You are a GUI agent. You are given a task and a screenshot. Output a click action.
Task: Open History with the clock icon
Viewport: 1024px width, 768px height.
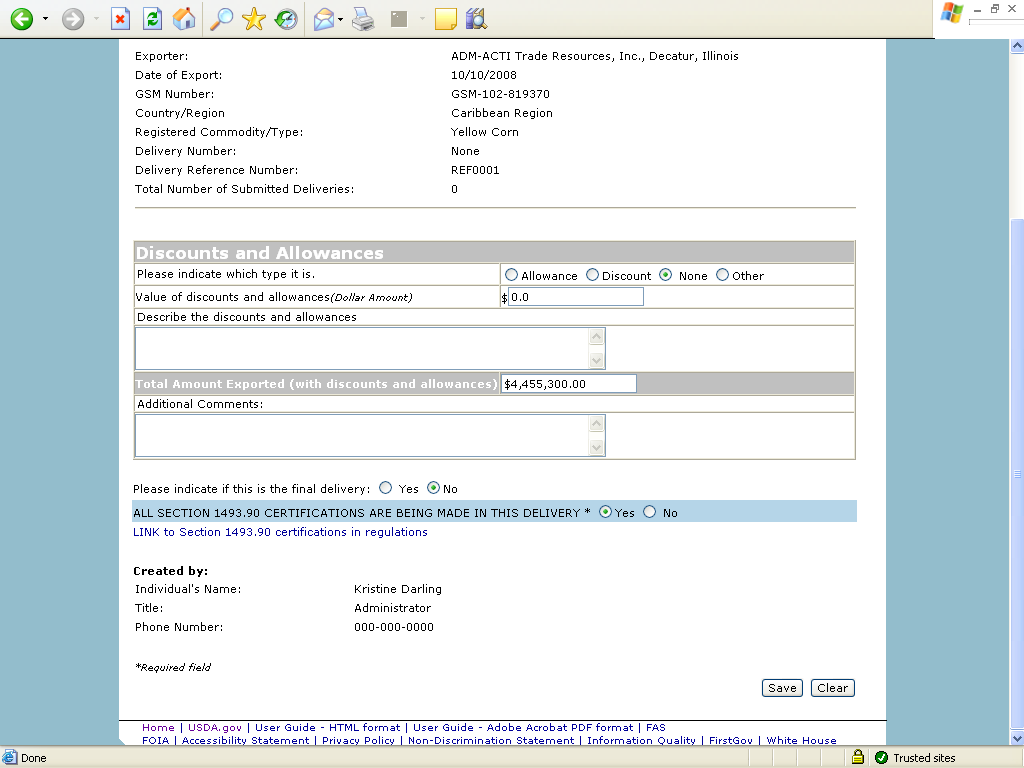tap(286, 19)
